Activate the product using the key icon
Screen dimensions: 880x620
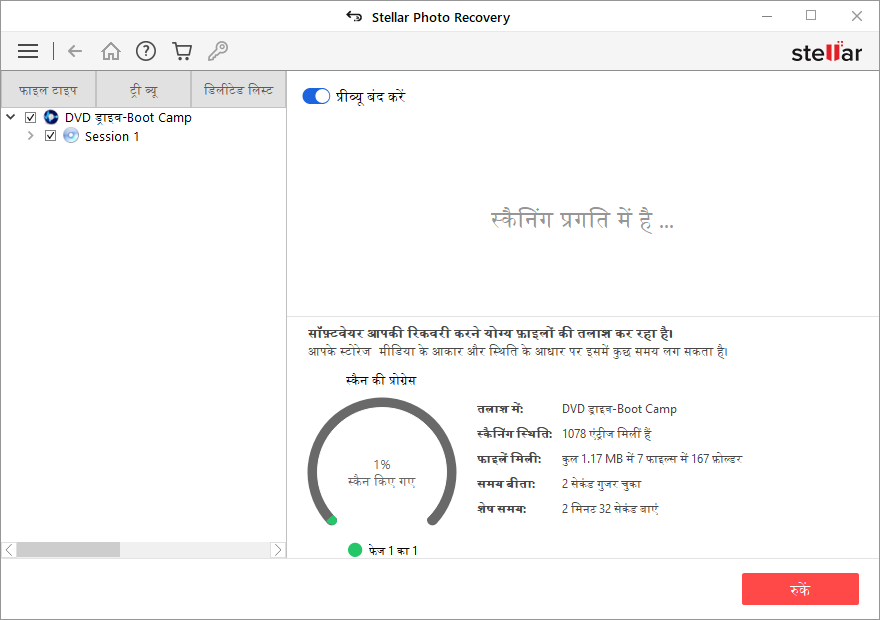pyautogui.click(x=218, y=51)
